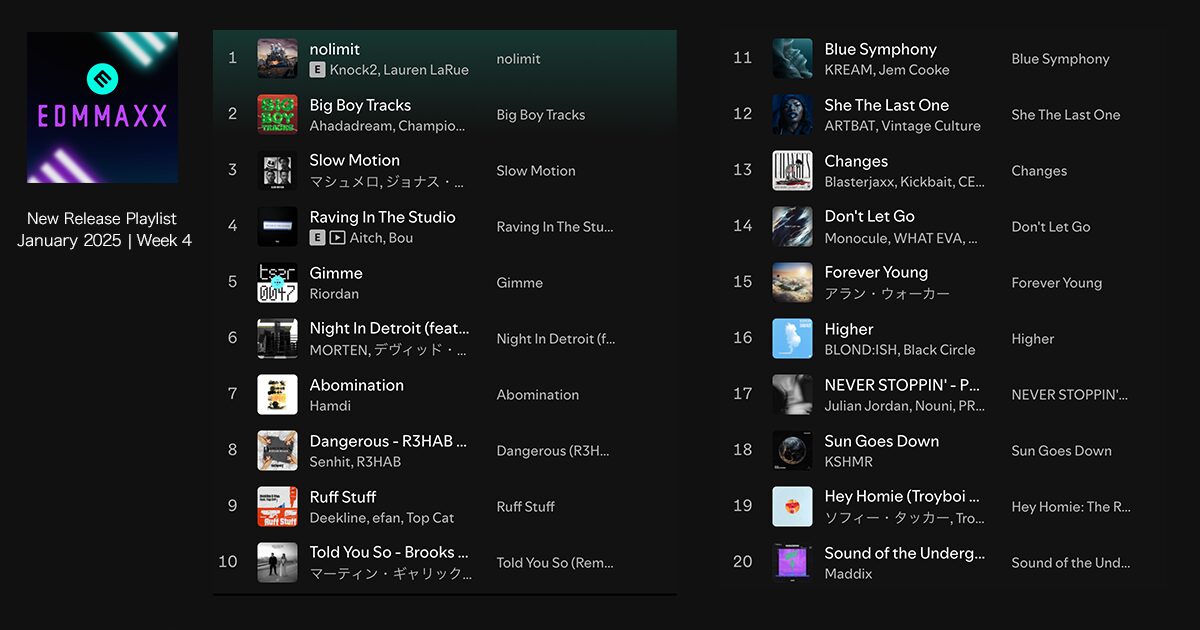Open the nolimit album artwork
Viewport: 1200px width, 630px height.
click(x=277, y=59)
